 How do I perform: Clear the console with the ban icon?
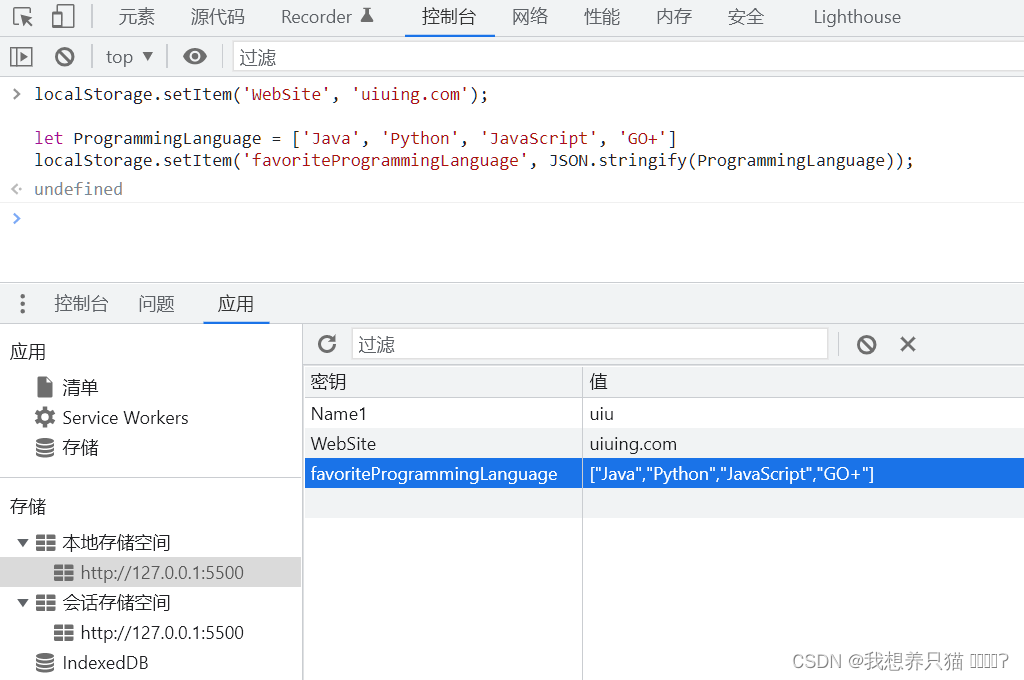click(x=65, y=57)
